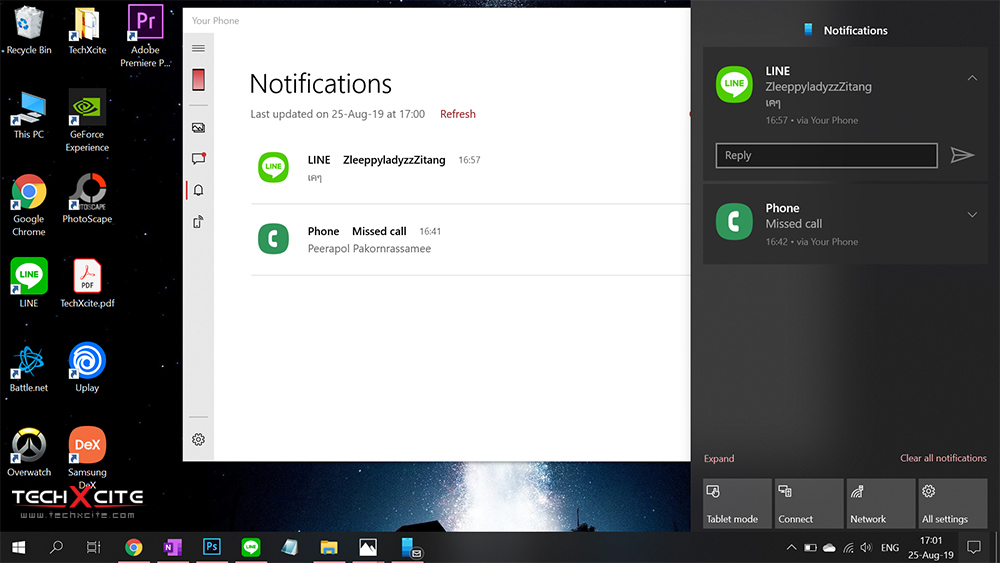Select Recycle Bin desktop icon

pyautogui.click(x=29, y=30)
